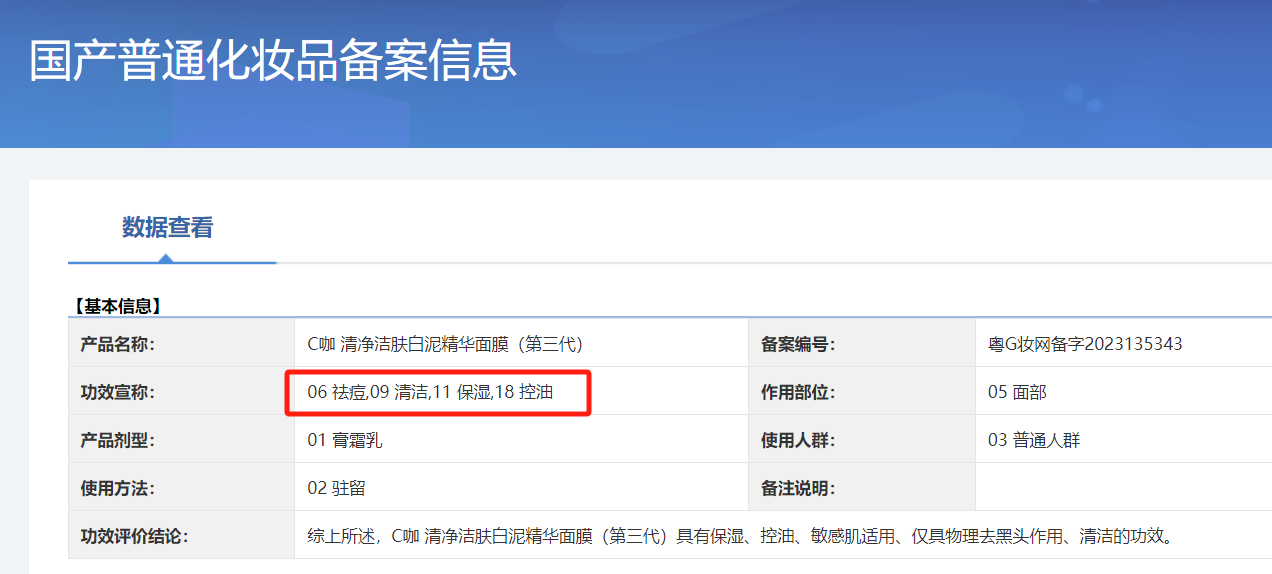The height and width of the screenshot is (574, 1272).
Task: Select the 03 普通人群 target users value
Action: pos(1034,440)
